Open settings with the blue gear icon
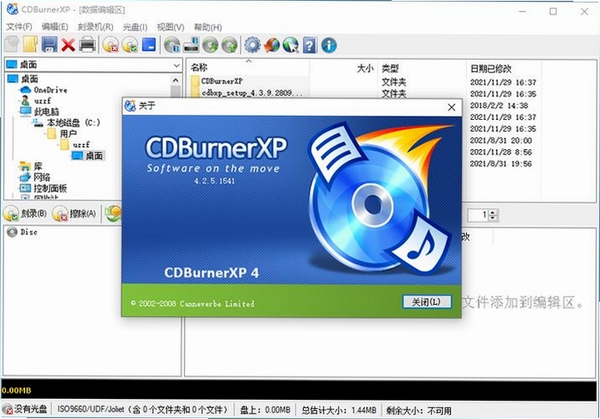 (x=252, y=45)
